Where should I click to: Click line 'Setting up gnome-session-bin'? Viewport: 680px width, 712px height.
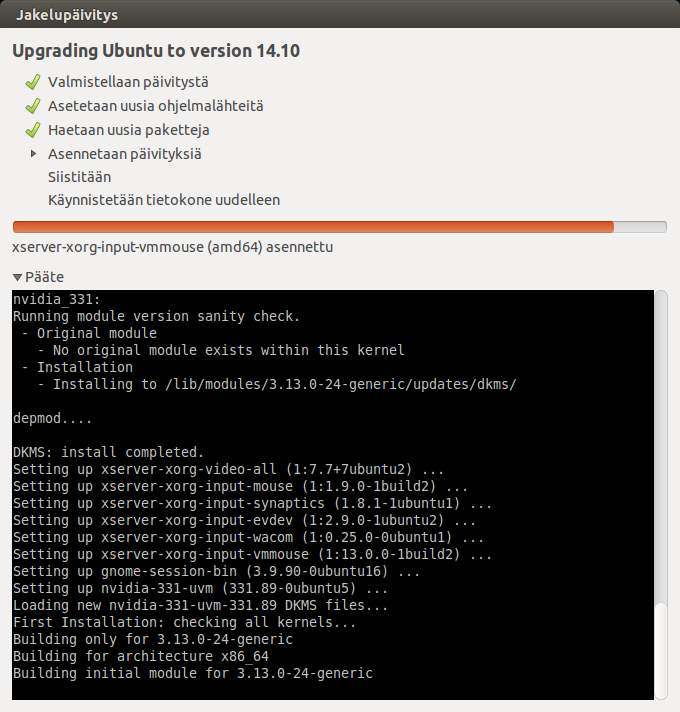(x=217, y=571)
